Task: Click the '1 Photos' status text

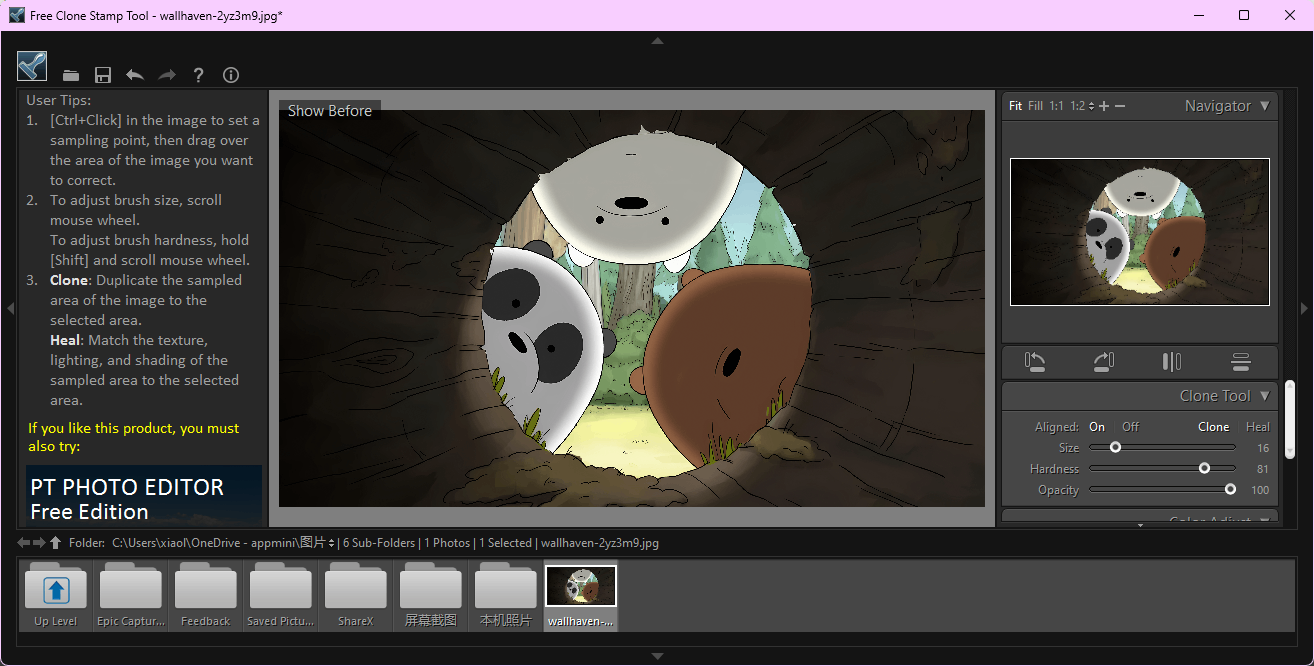Action: coord(445,543)
